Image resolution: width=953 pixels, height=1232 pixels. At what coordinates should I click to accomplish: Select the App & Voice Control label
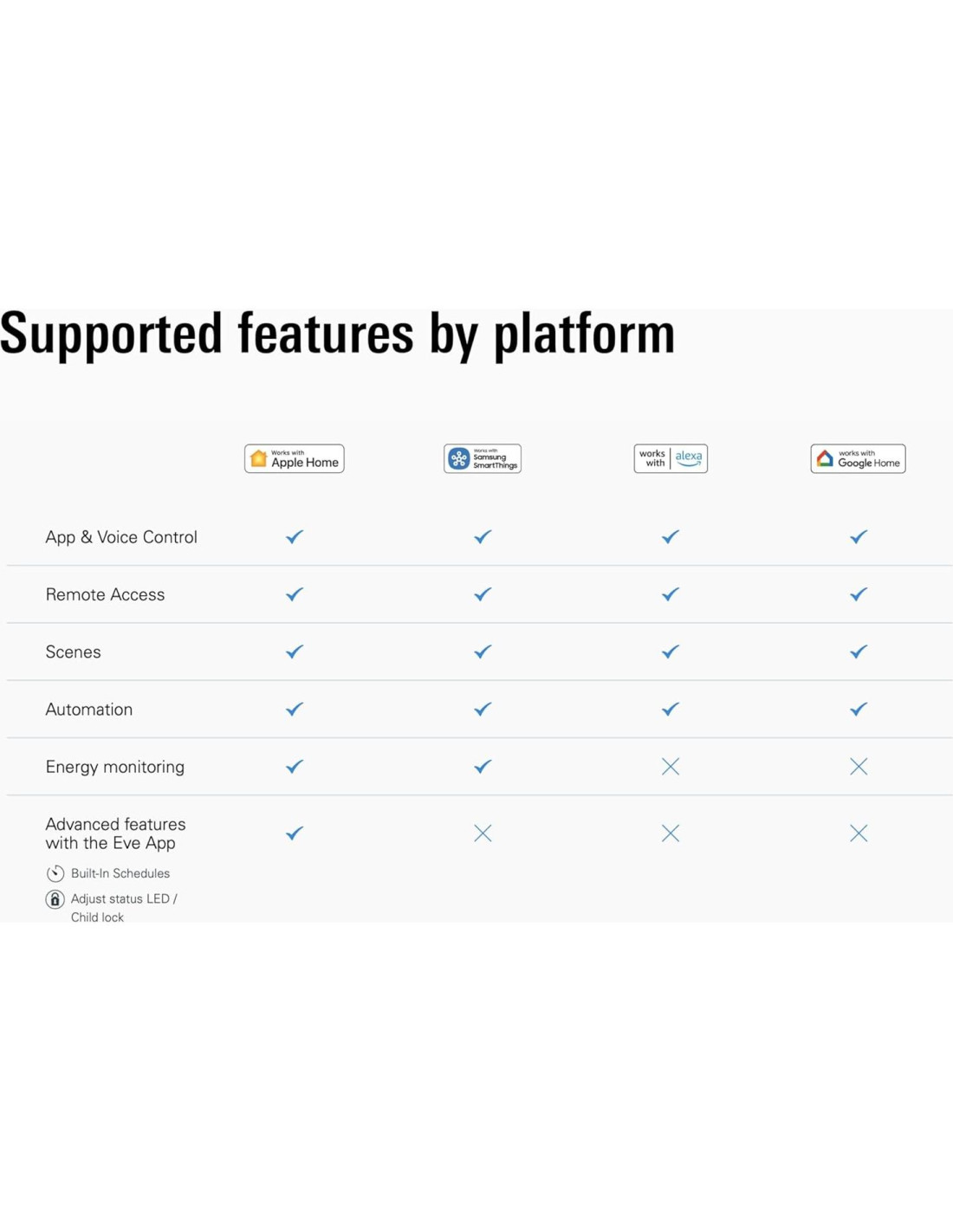[121, 537]
